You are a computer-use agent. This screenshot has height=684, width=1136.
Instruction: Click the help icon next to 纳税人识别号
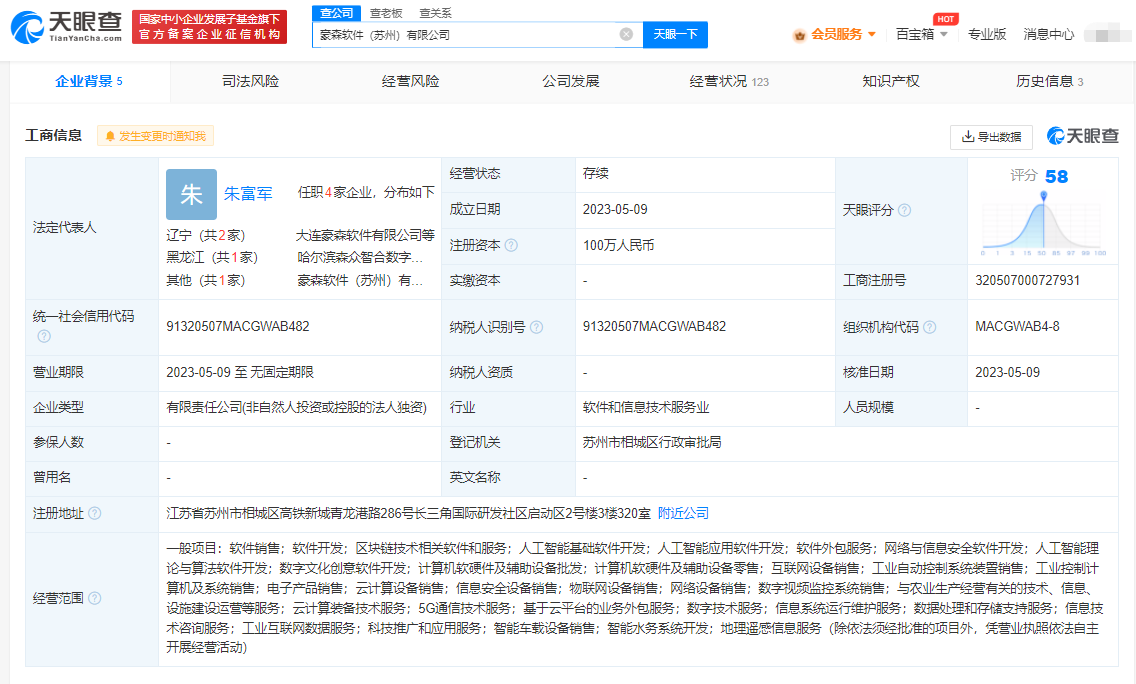536,328
